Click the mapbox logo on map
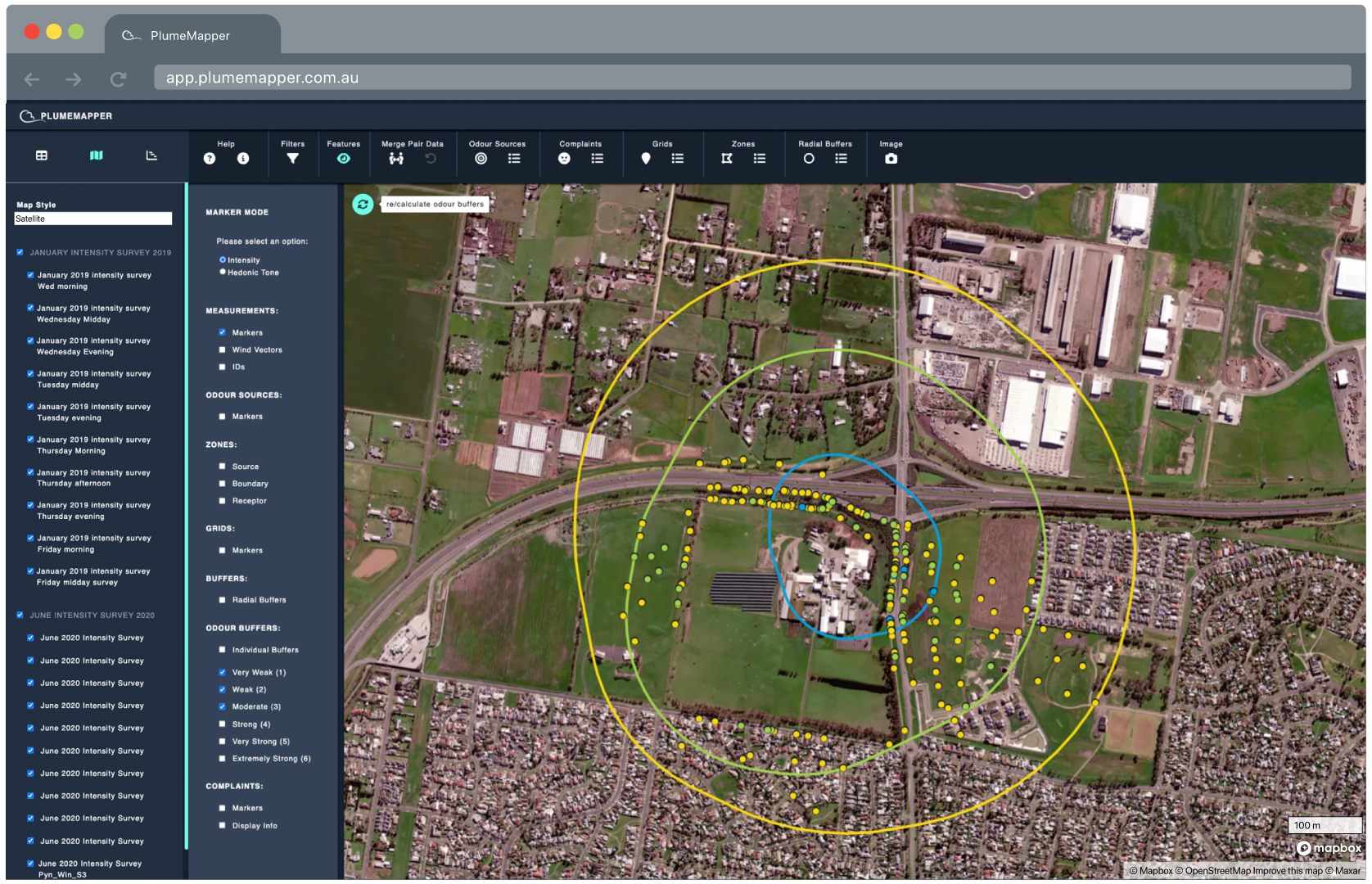This screenshot has height=884, width=1372. [1329, 849]
